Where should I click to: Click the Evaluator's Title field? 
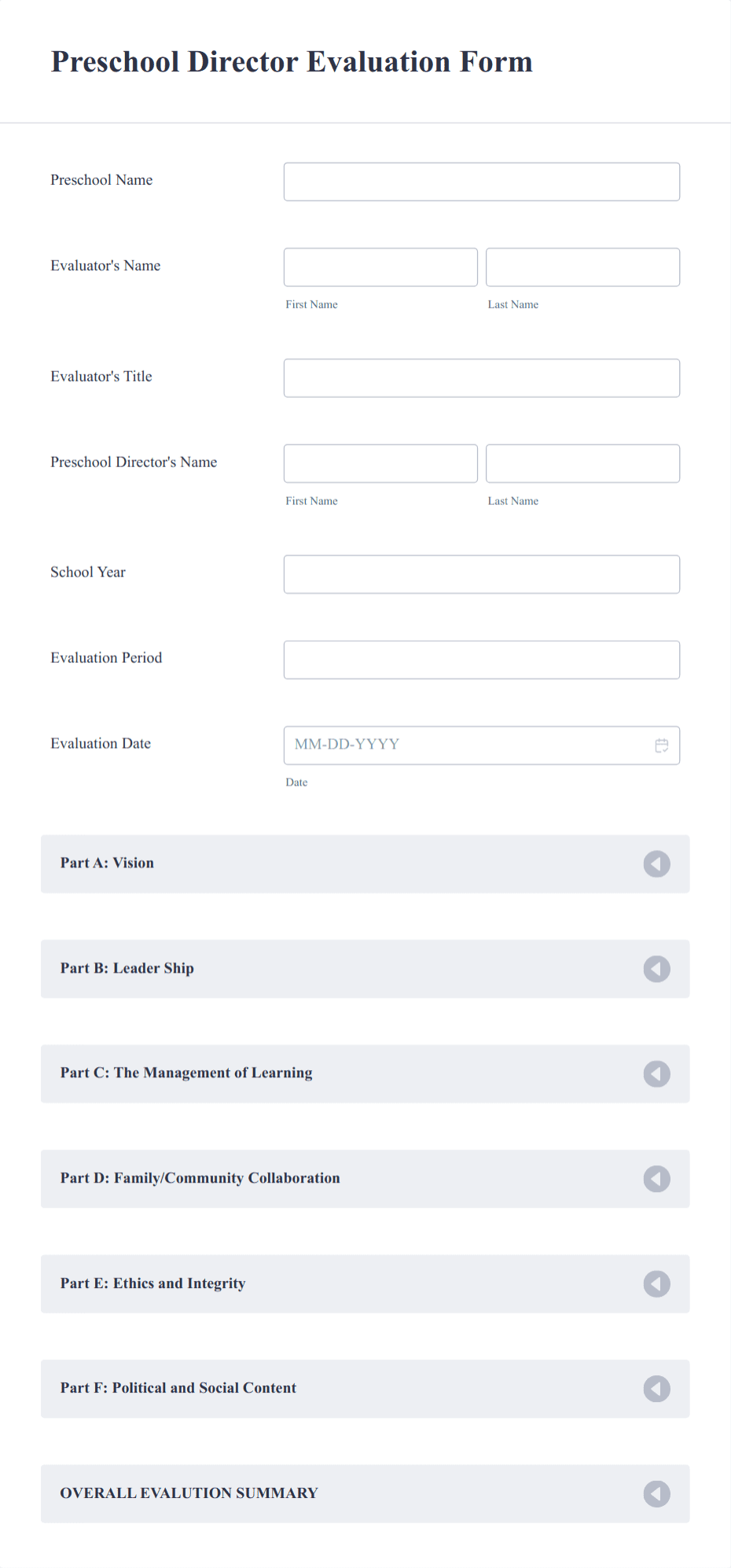pos(481,377)
